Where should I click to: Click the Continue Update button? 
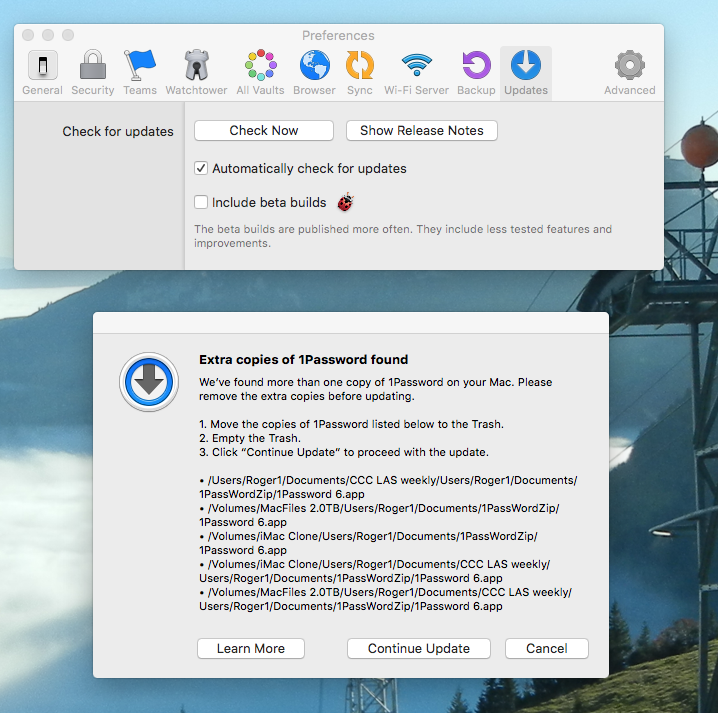[419, 648]
